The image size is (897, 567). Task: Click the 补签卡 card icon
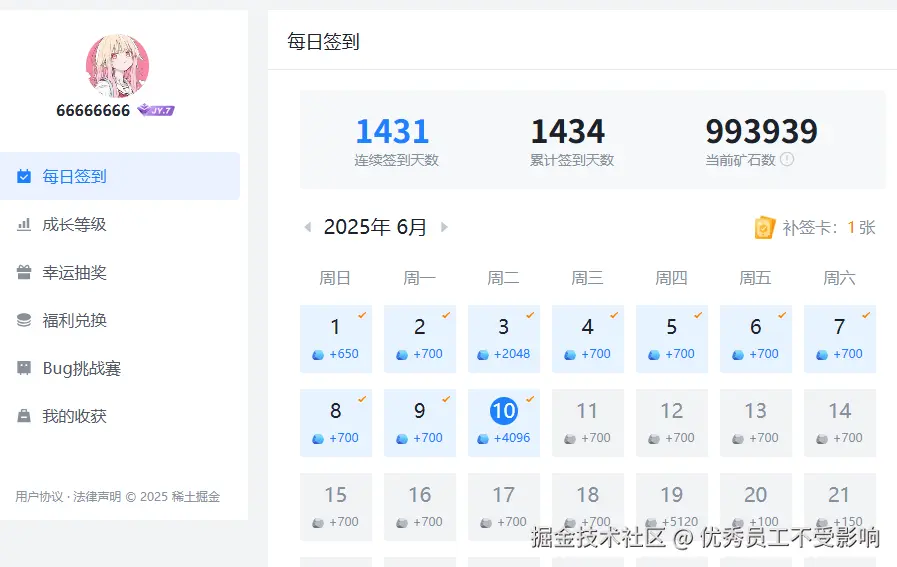764,228
